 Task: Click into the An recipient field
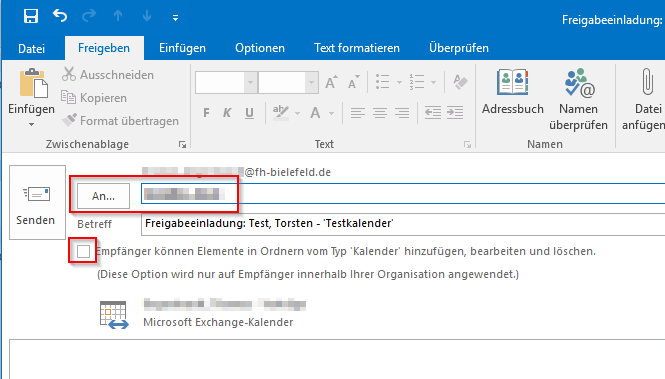coord(403,194)
